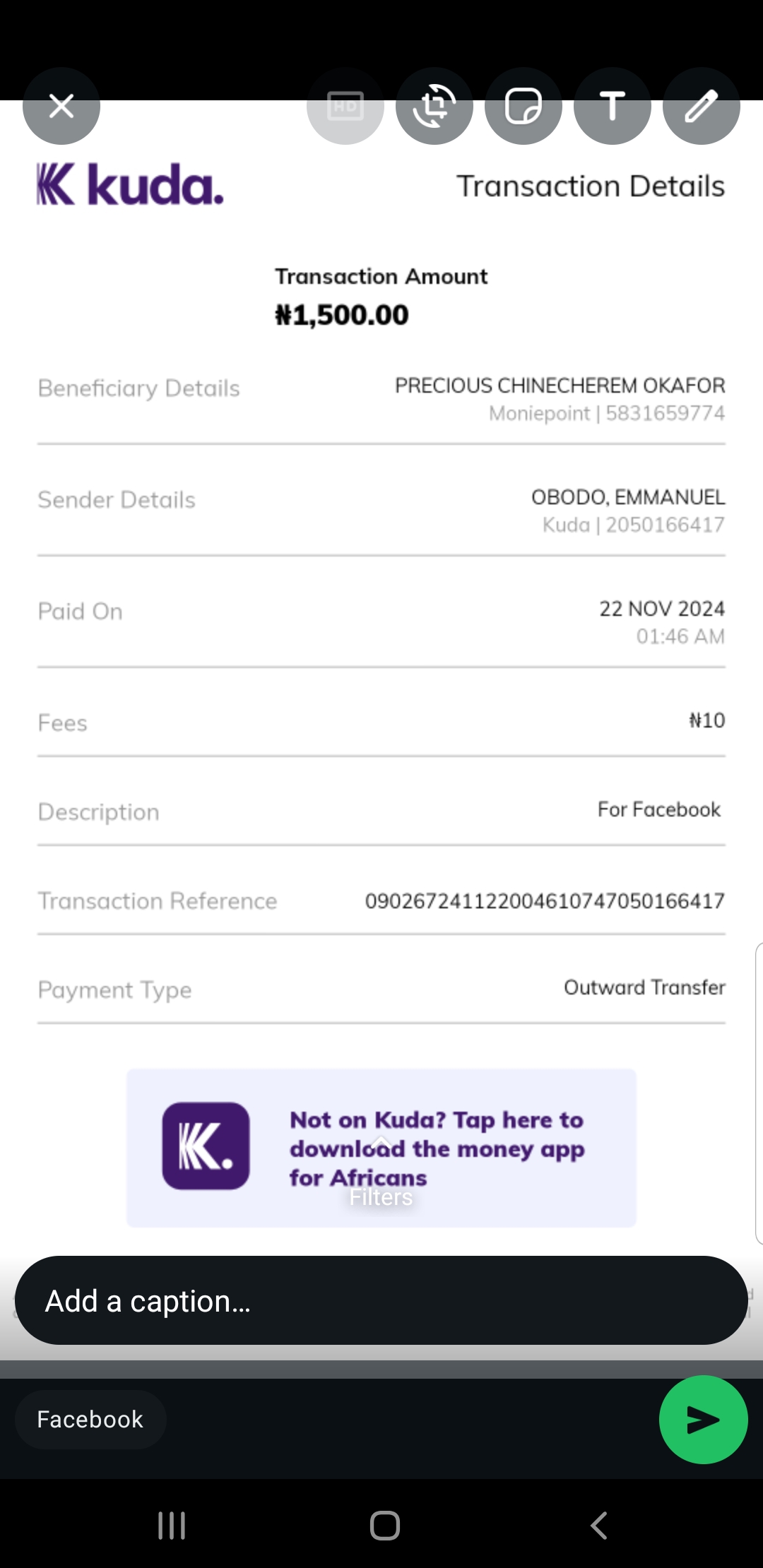Close the image editor with X button
The image size is (763, 1568).
[61, 107]
